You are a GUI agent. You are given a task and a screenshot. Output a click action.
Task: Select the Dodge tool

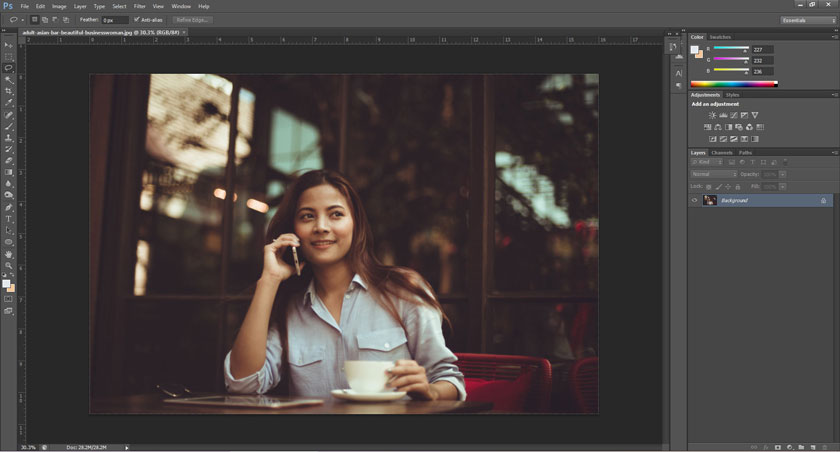pyautogui.click(x=9, y=195)
